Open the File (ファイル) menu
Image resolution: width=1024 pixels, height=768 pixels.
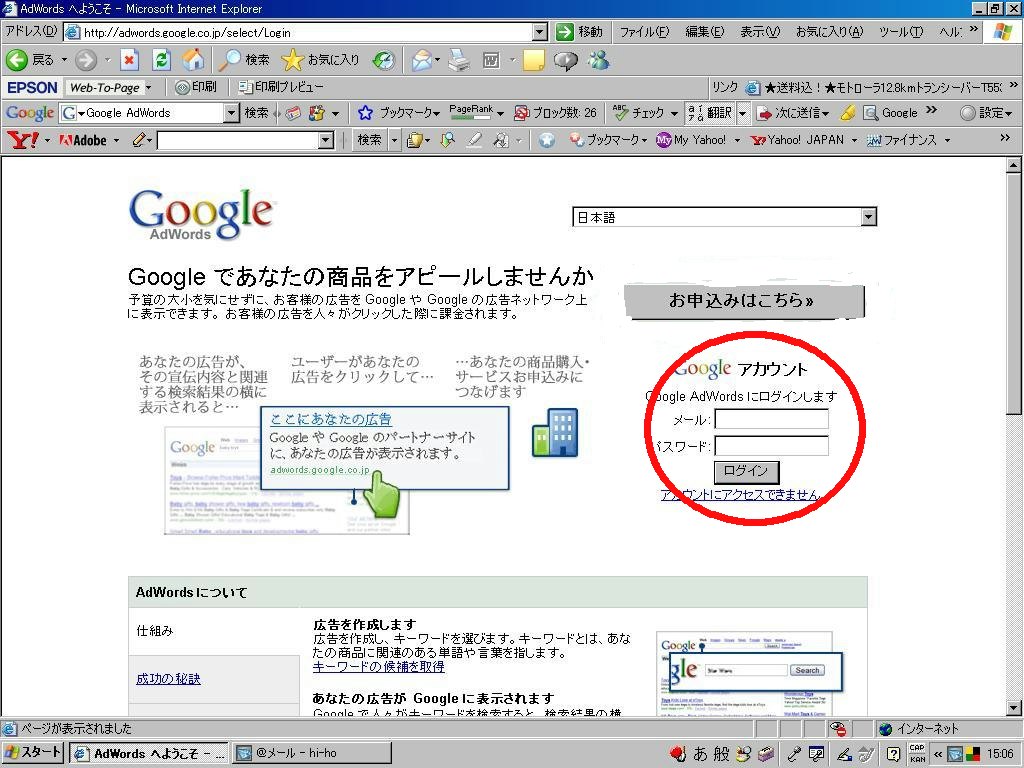click(x=644, y=31)
